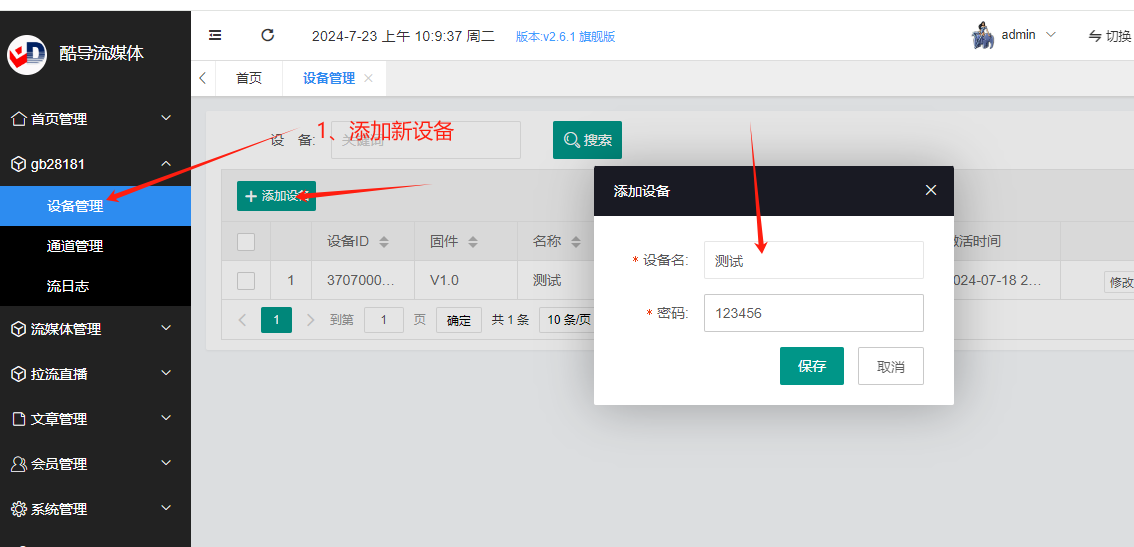Screen dimensions: 1134x547
Task: Close the 设备管理 tab
Action: 368,78
